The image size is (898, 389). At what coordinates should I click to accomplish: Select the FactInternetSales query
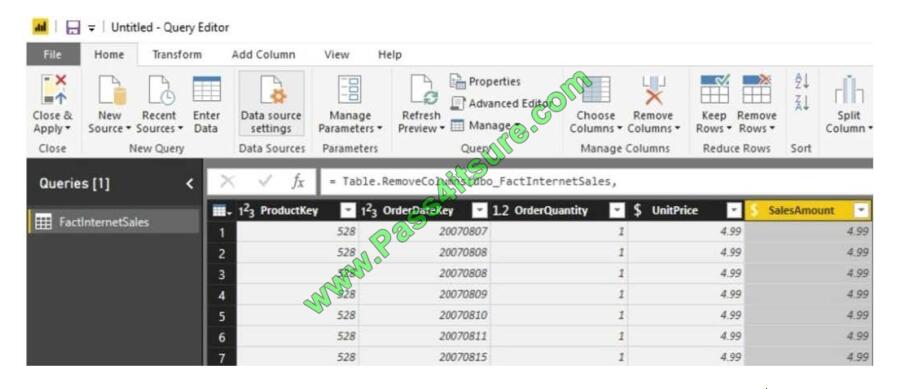(113, 222)
